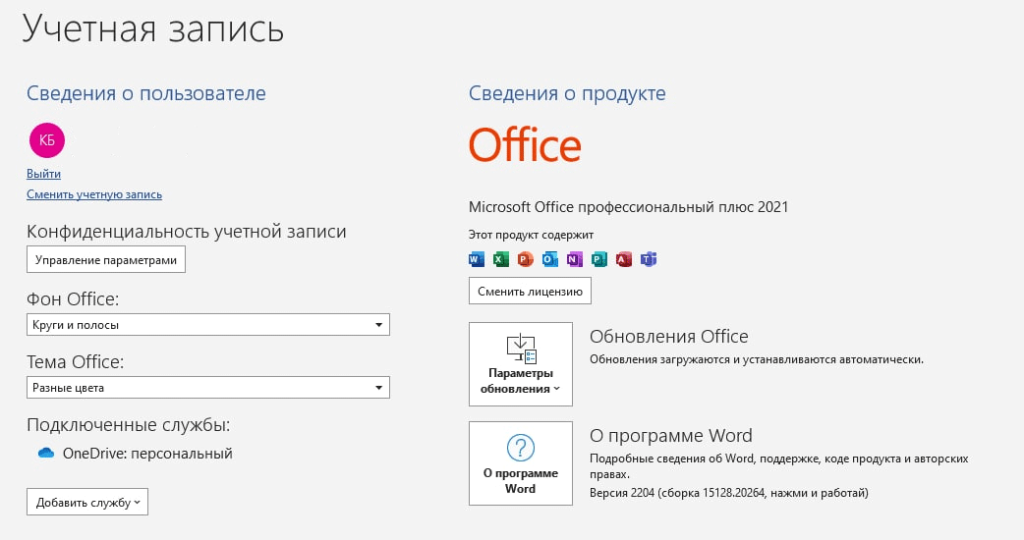Click the Обновления Office heading
Viewport: 1024px width, 540px height.
pyautogui.click(x=669, y=337)
